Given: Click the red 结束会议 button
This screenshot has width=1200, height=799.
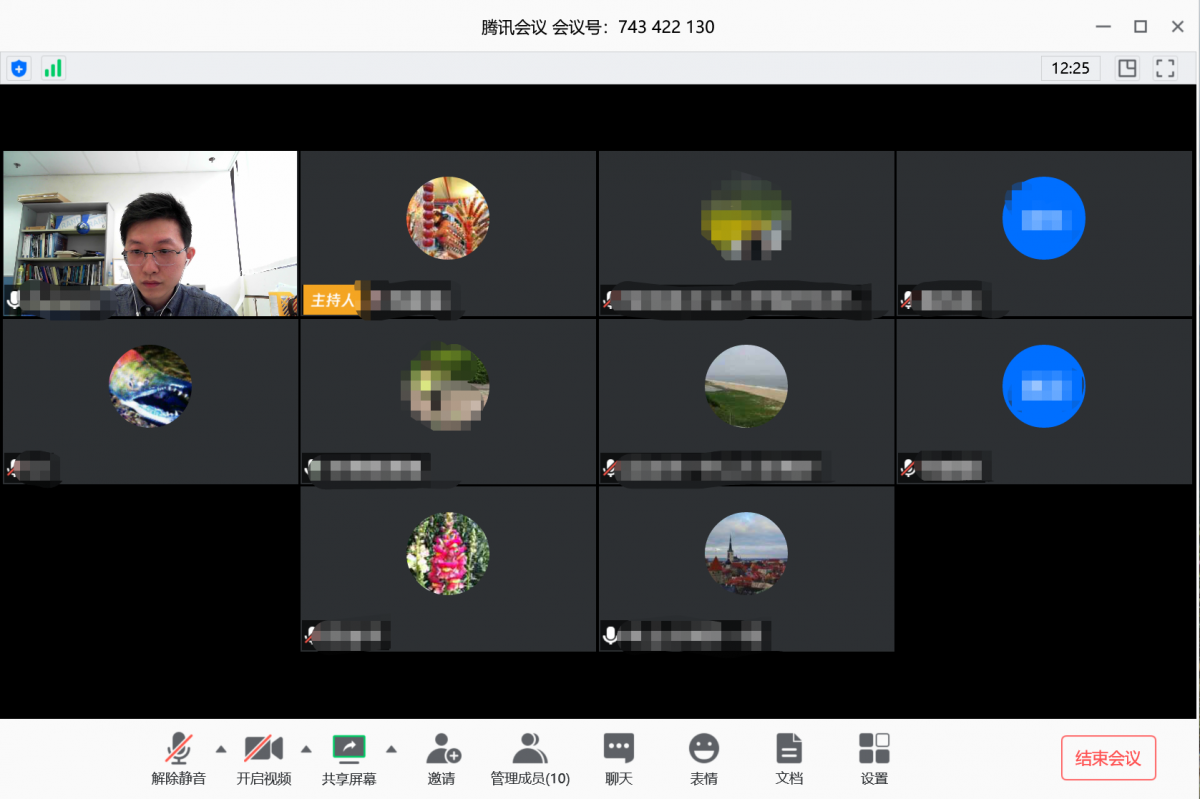Looking at the screenshot, I should (1108, 758).
